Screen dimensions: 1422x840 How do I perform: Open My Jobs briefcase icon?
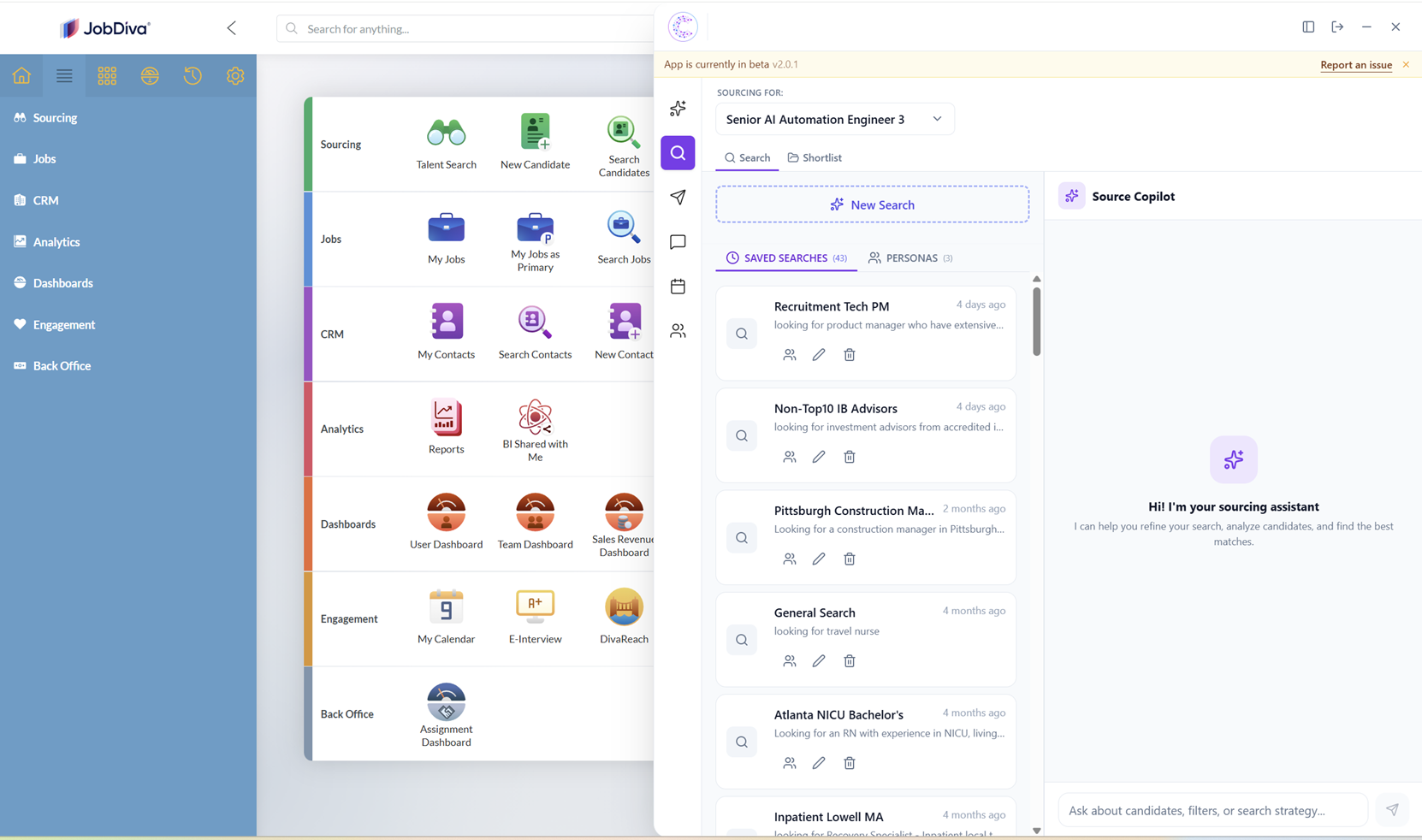point(446,228)
